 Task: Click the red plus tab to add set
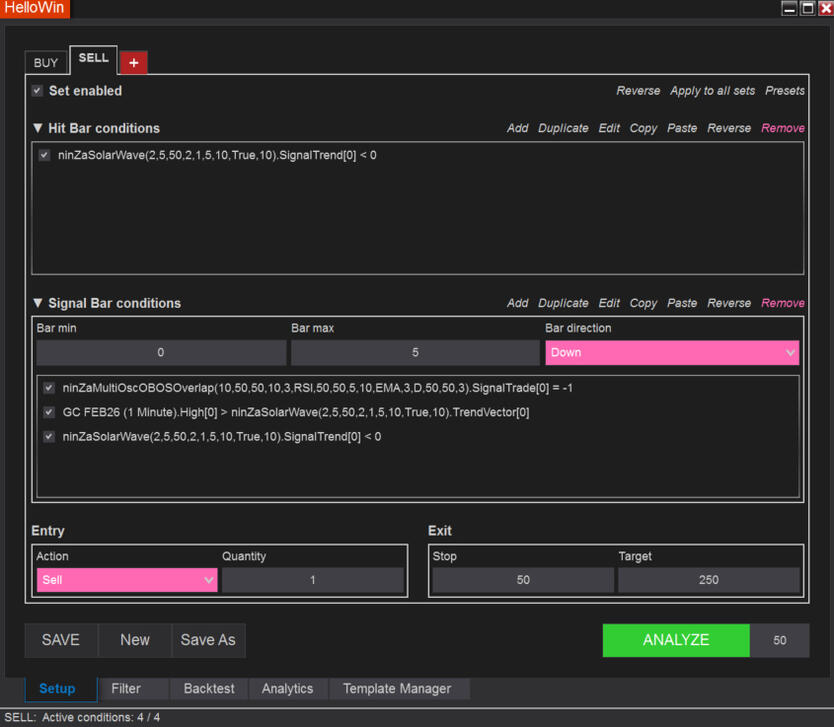(133, 62)
